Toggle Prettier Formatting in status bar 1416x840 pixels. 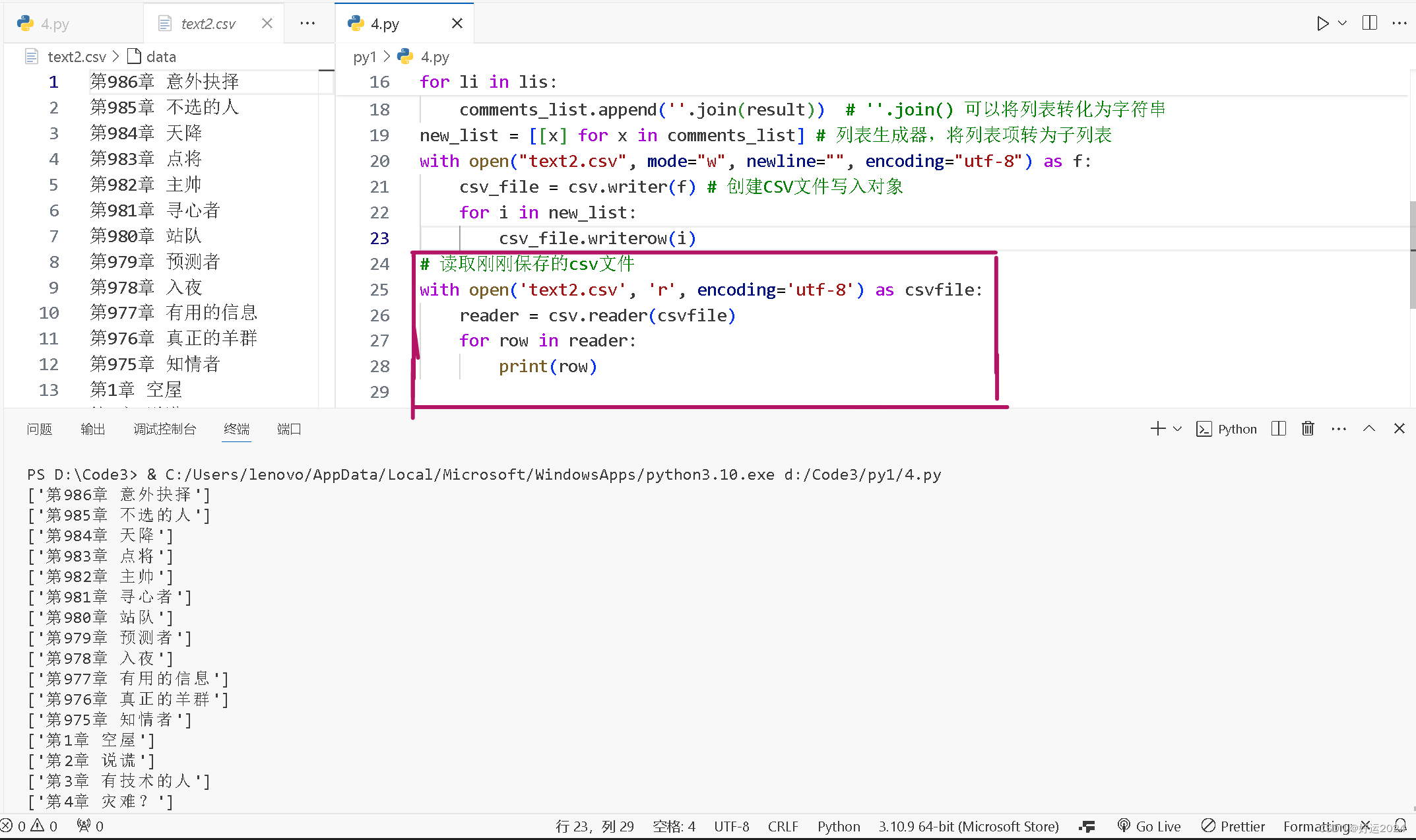[1316, 825]
